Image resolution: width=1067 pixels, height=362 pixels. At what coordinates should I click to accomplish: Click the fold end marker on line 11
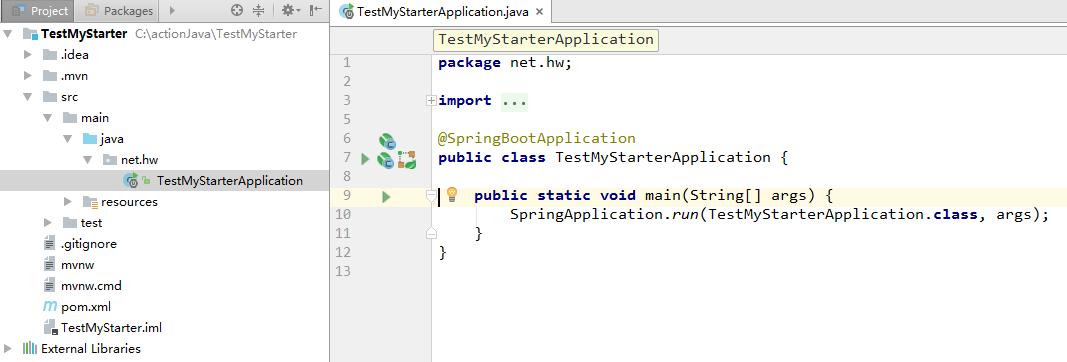[431, 233]
